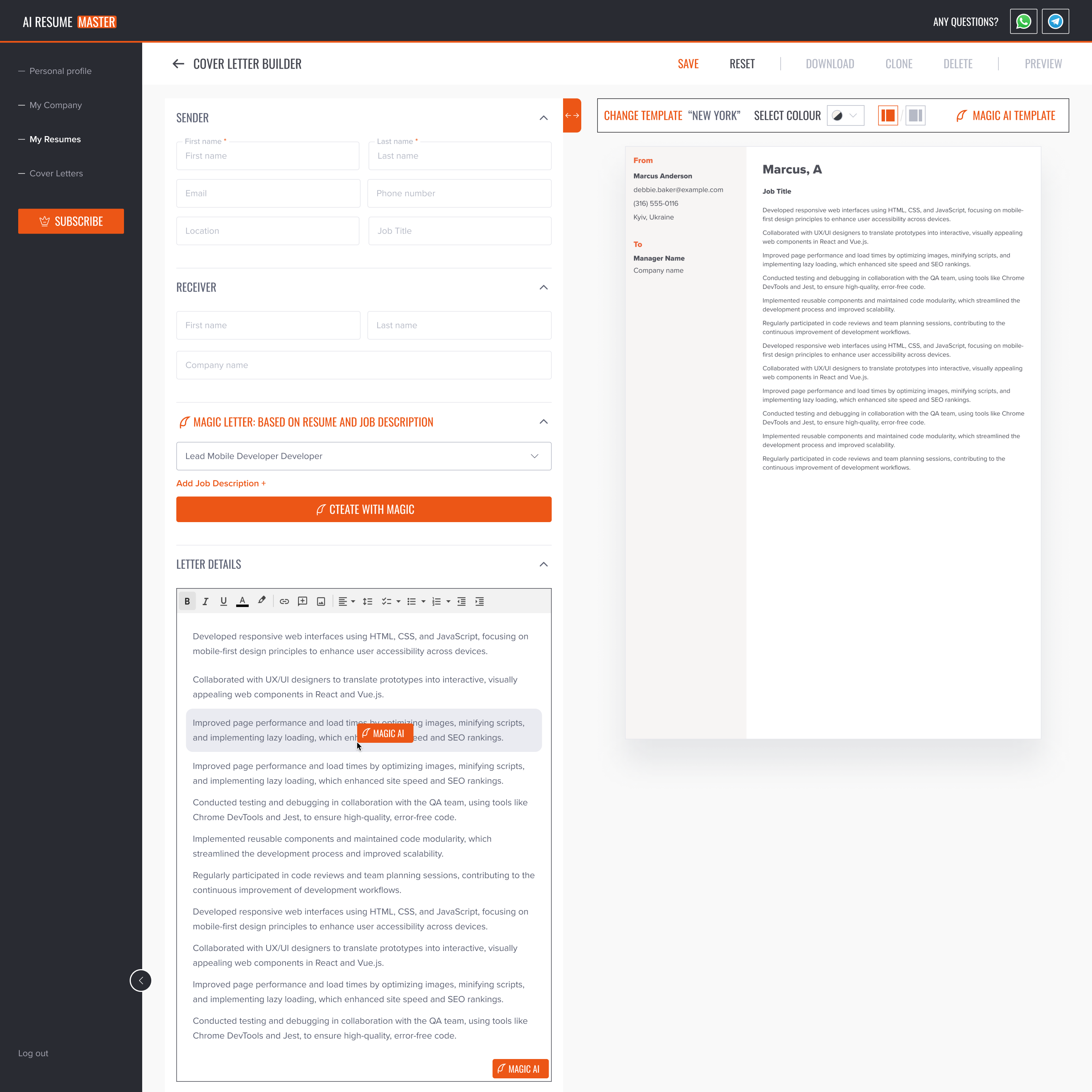Toggle underline formatting in the editor
1092x1092 pixels.
click(x=223, y=601)
